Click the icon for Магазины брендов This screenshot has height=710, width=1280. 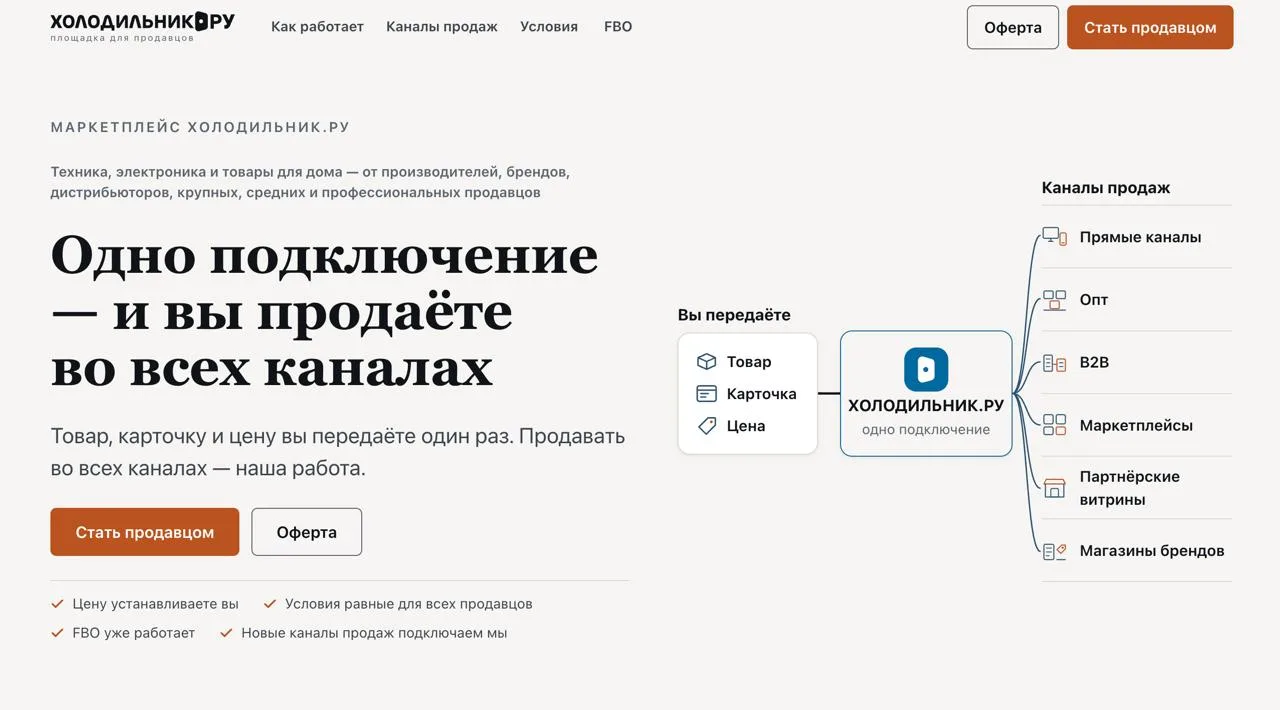coord(1054,551)
